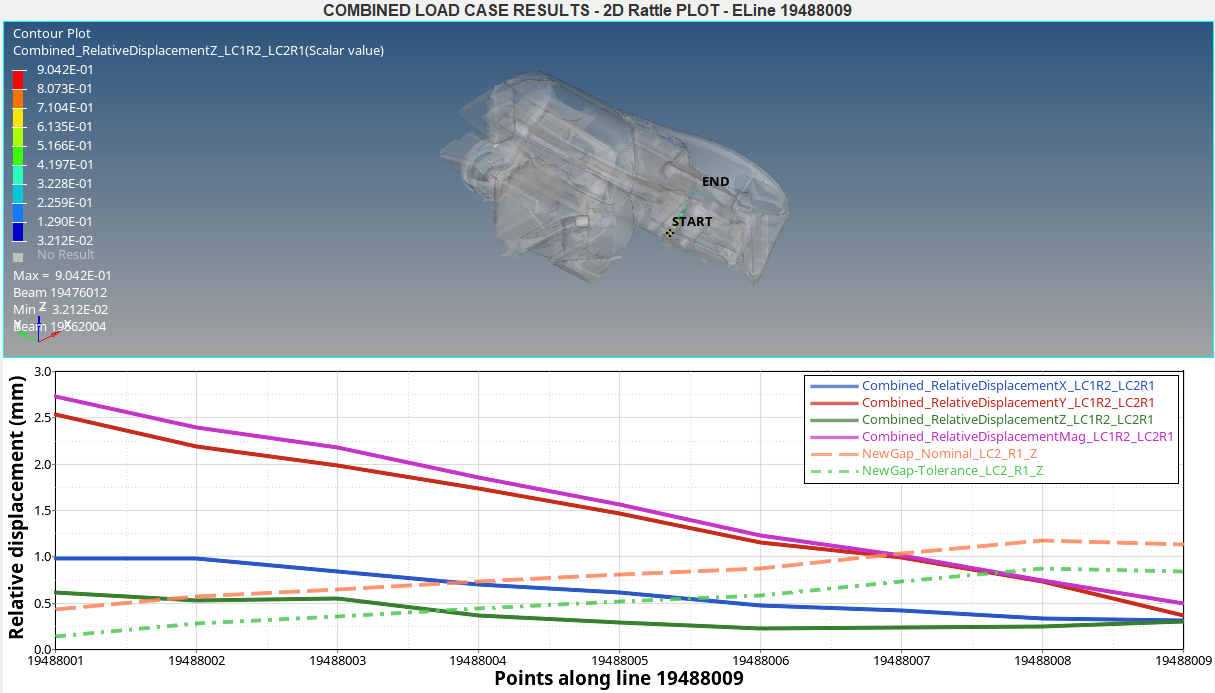Click legend value 4.197E-01
The image size is (1215, 693).
[65, 164]
